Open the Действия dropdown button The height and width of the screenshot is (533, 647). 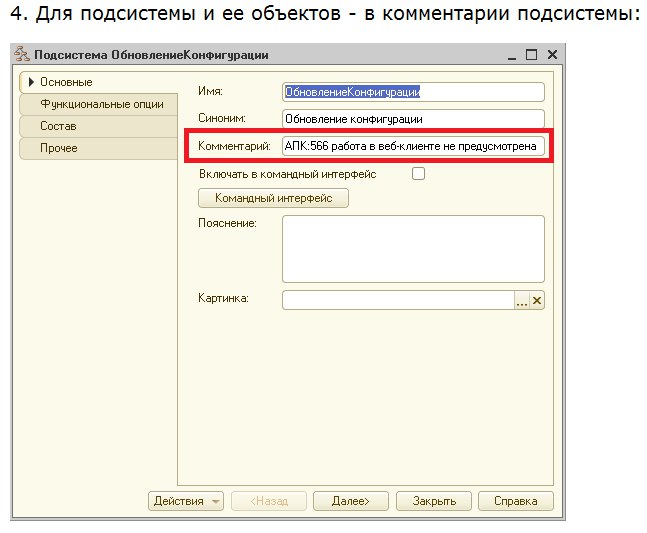(186, 501)
